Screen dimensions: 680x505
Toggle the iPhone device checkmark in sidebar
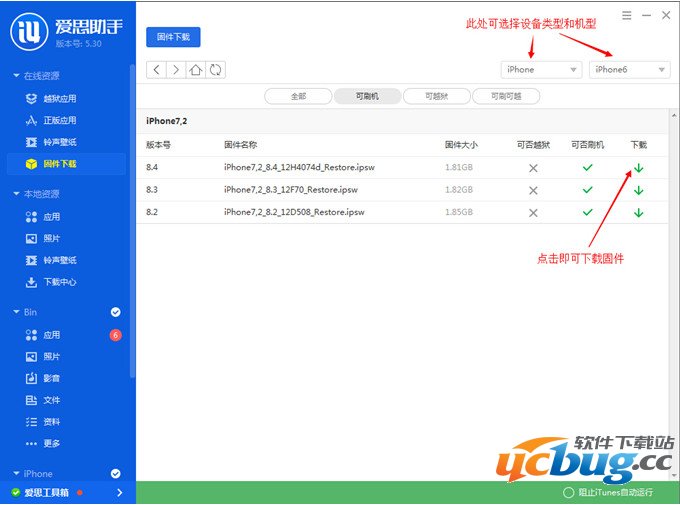pyautogui.click(x=115, y=474)
